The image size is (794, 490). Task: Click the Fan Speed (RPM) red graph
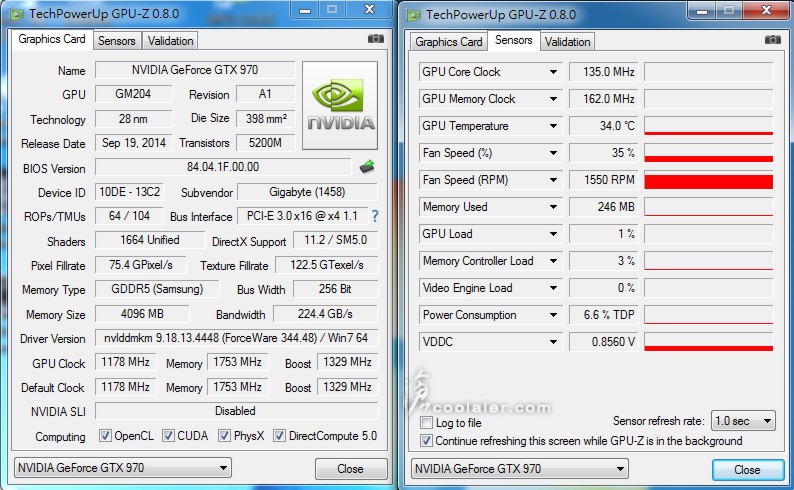tap(708, 180)
